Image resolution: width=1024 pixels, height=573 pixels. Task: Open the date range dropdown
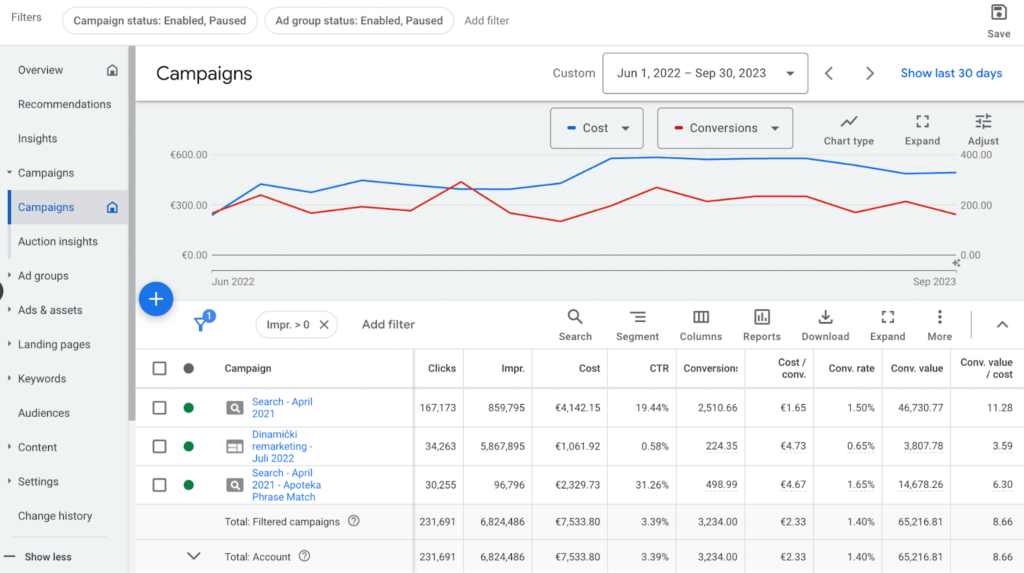705,73
